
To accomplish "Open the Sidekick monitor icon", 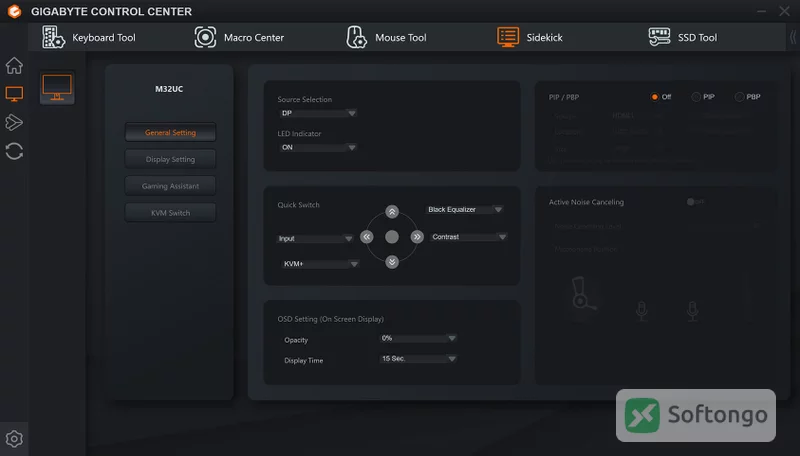I will click(508, 37).
